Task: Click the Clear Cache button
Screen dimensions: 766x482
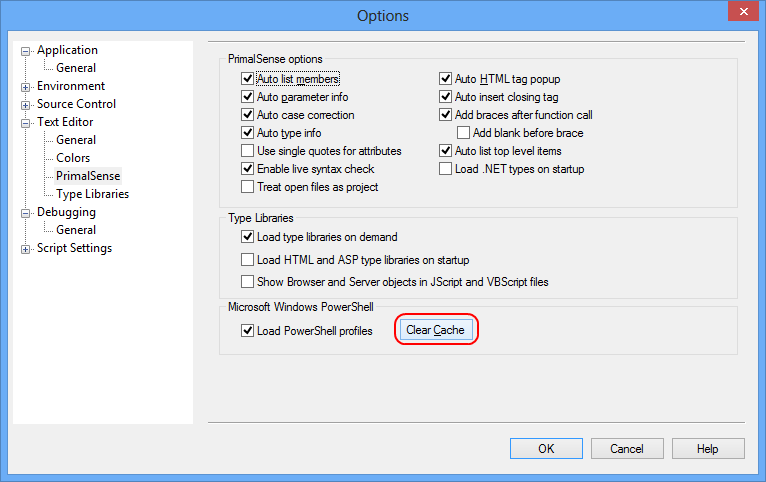Action: (436, 330)
